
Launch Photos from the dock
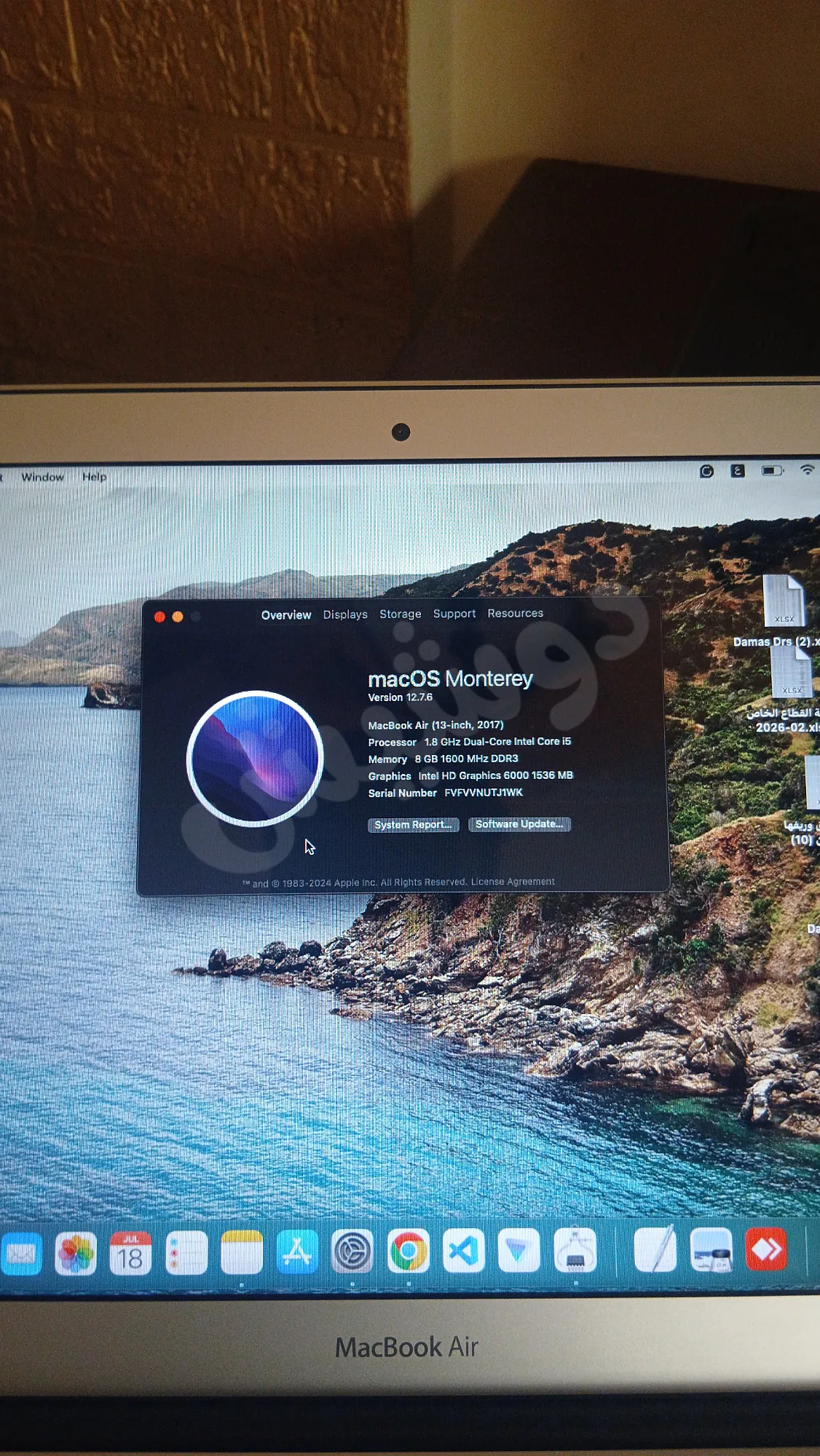tap(76, 1254)
